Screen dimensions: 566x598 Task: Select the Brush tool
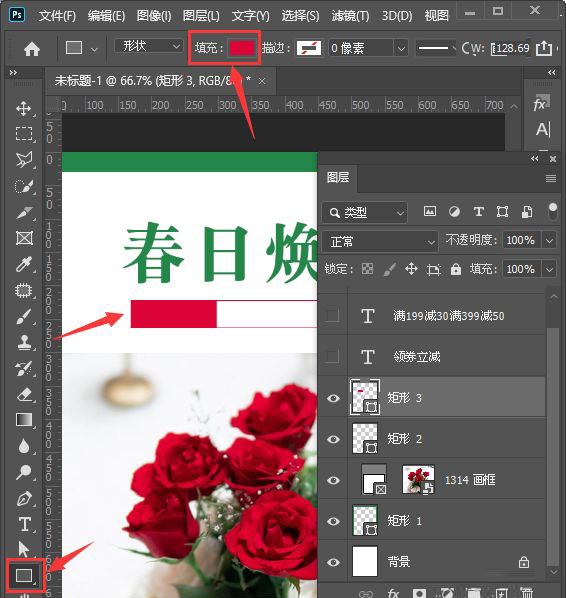click(x=24, y=316)
